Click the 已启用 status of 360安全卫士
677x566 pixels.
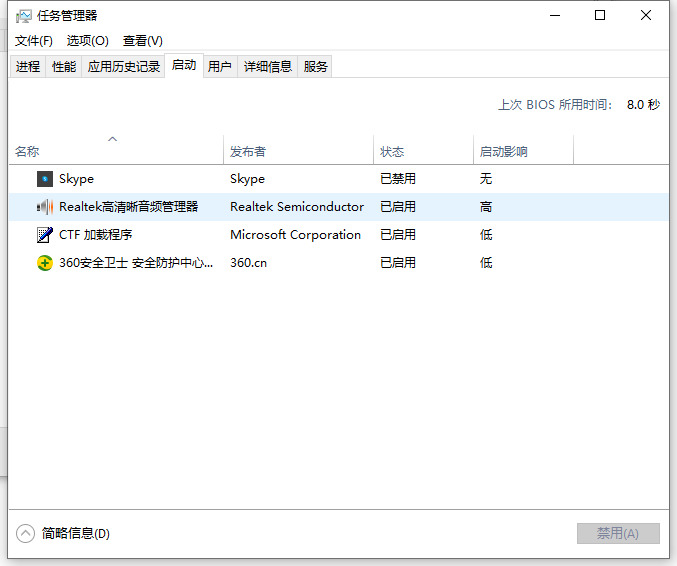tap(398, 263)
